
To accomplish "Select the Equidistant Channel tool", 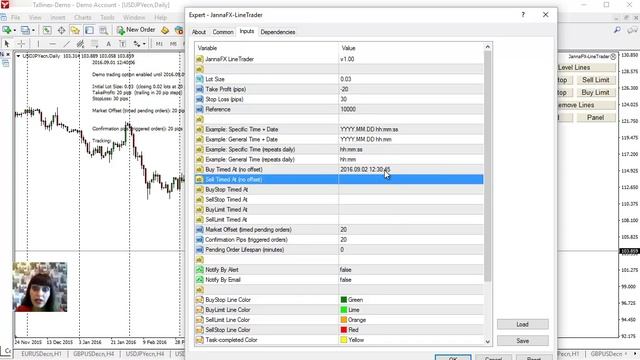I will click(x=80, y=44).
